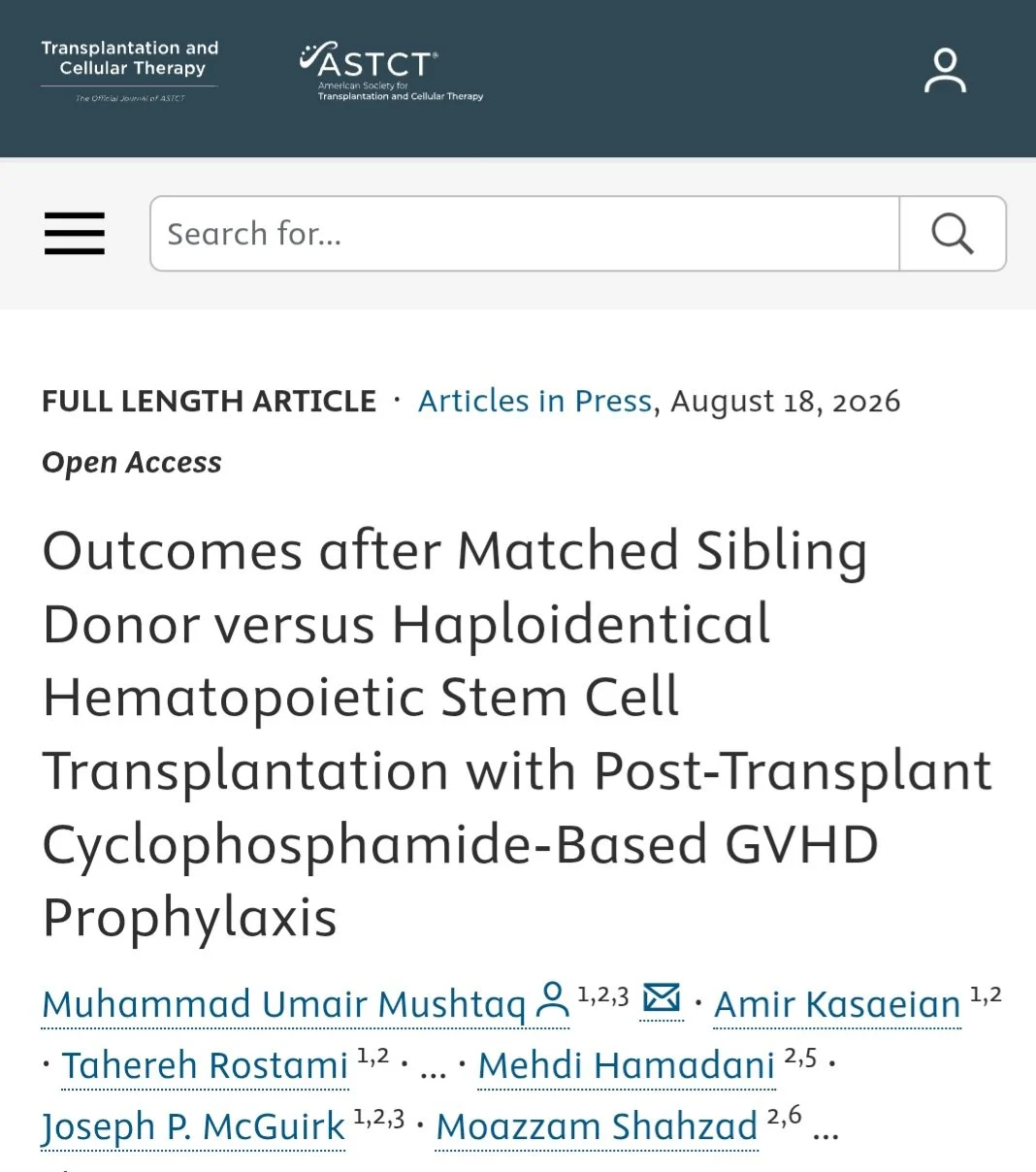Open author Joseph P. McGuirk
The height and width of the screenshot is (1172, 1036).
coord(193,1126)
